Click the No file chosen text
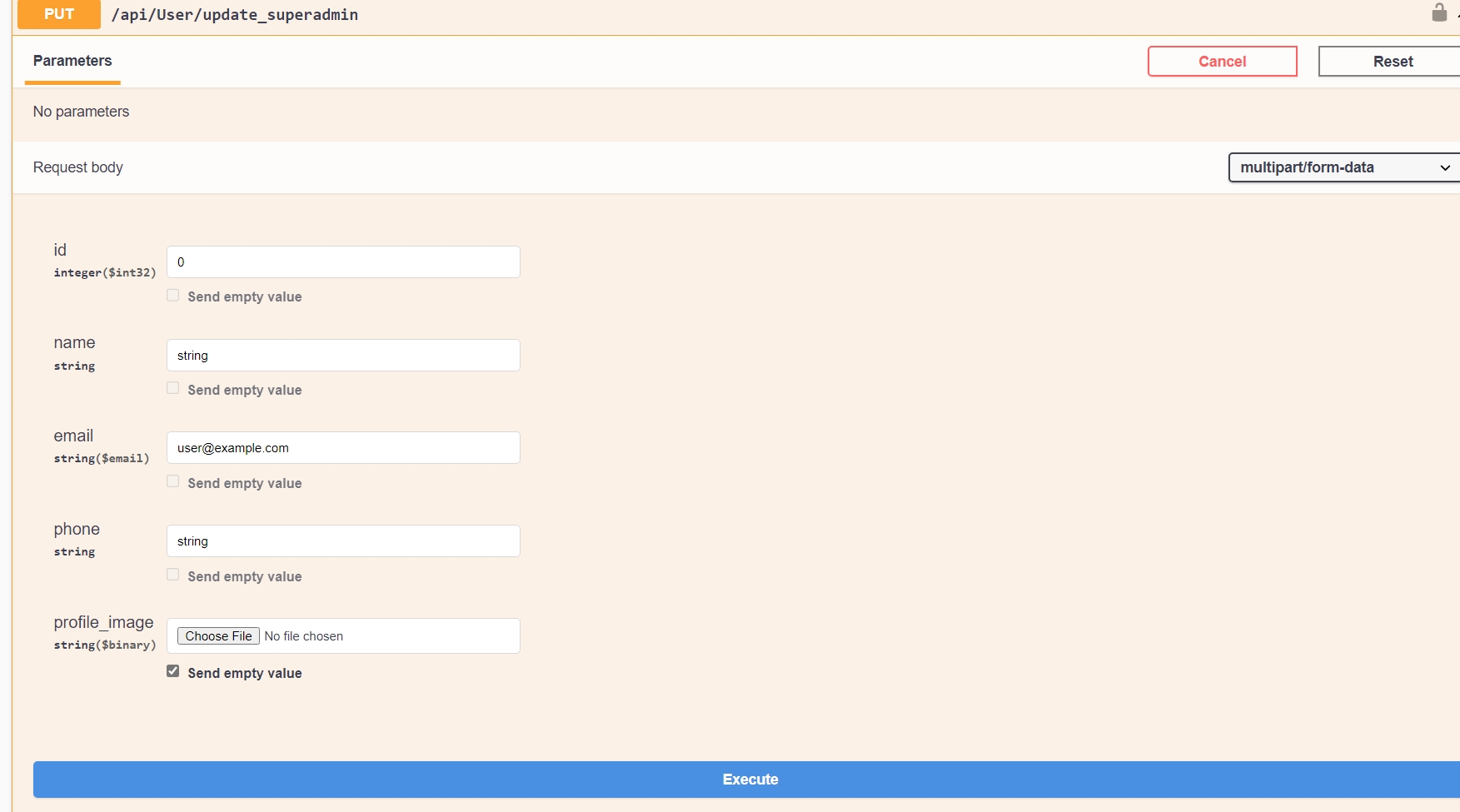Image resolution: width=1460 pixels, height=812 pixels. [304, 636]
